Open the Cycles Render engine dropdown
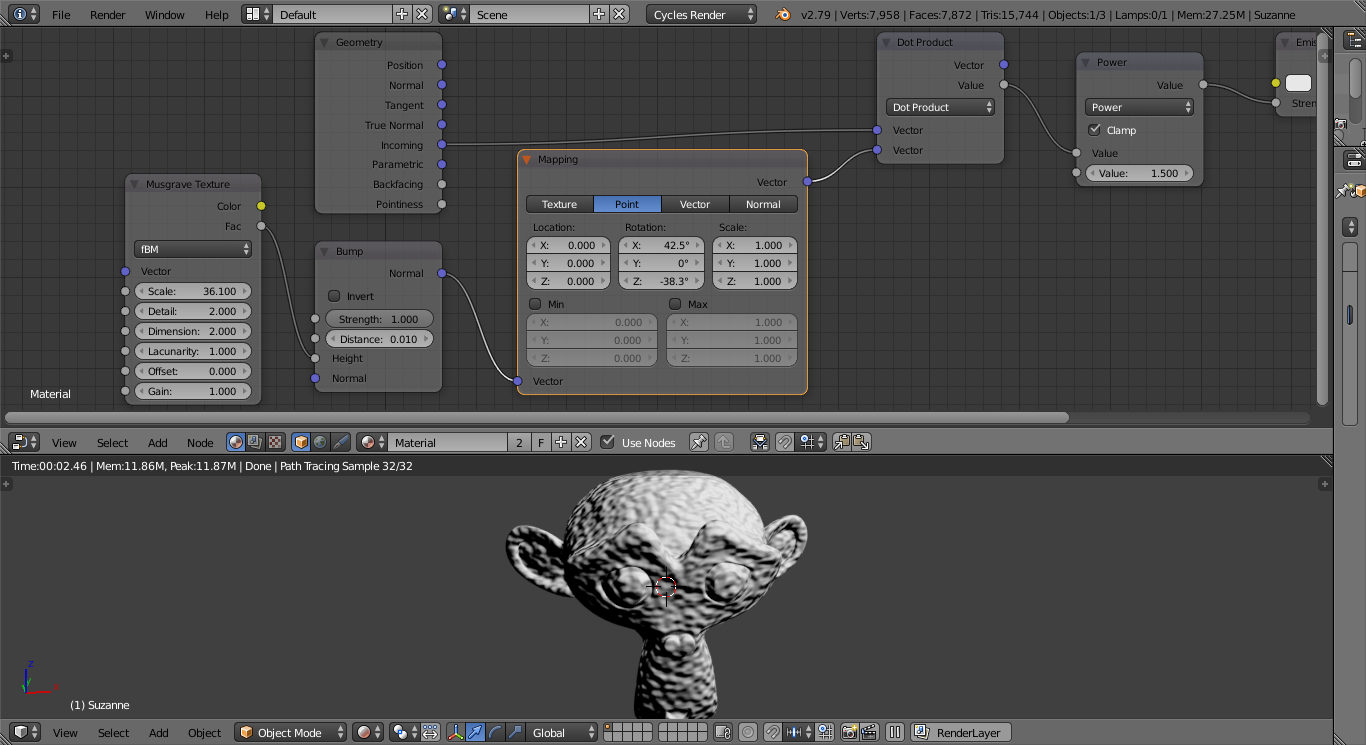This screenshot has width=1366, height=745. 702,15
